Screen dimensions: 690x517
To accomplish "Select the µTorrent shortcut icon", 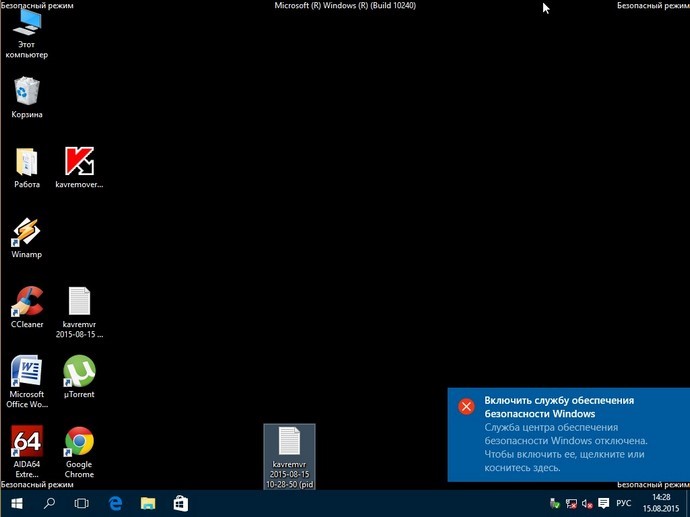I will 79,377.
